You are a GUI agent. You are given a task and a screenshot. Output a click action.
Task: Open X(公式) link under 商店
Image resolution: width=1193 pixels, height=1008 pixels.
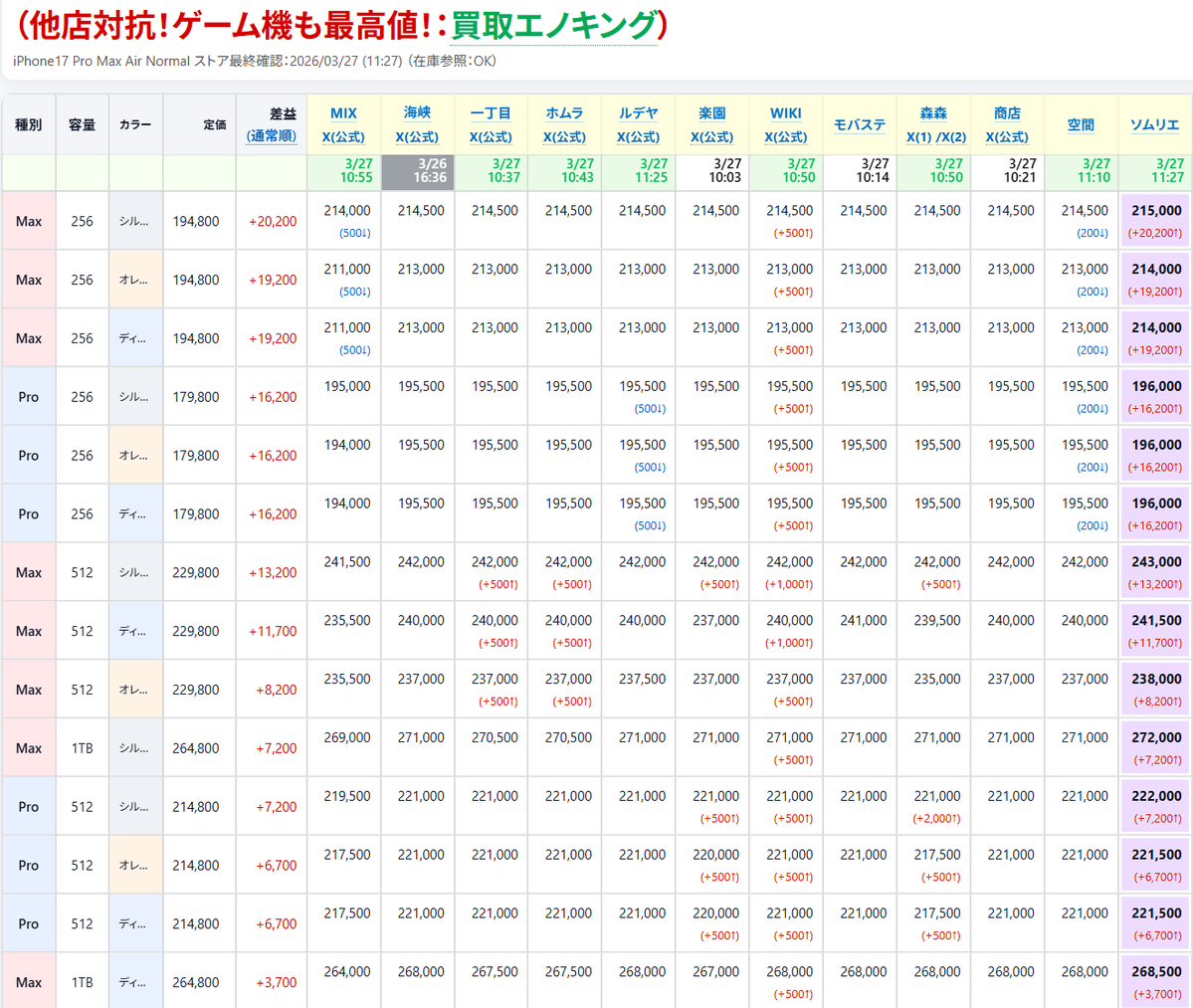pyautogui.click(x=1007, y=137)
